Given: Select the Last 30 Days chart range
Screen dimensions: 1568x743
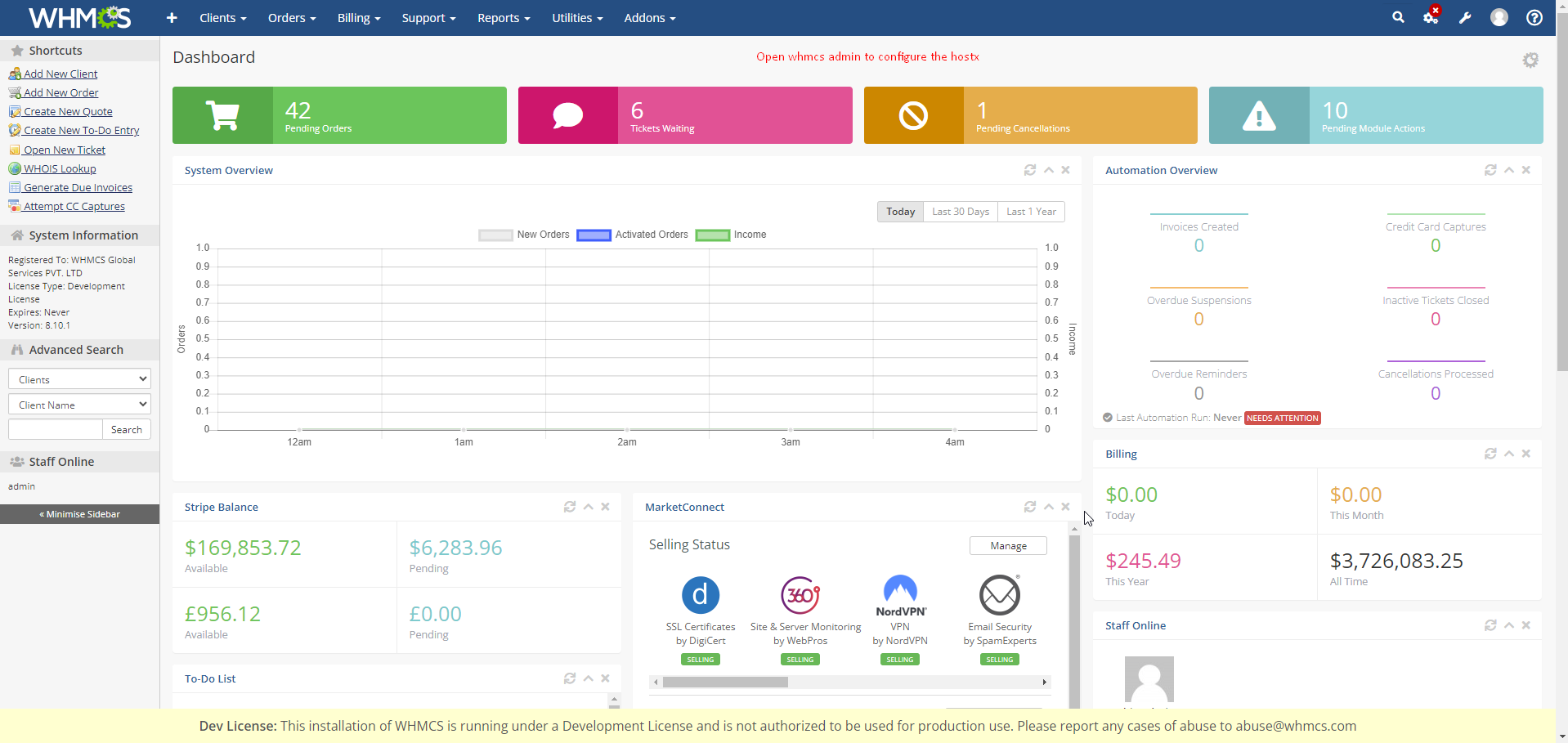Looking at the screenshot, I should click(x=961, y=212).
